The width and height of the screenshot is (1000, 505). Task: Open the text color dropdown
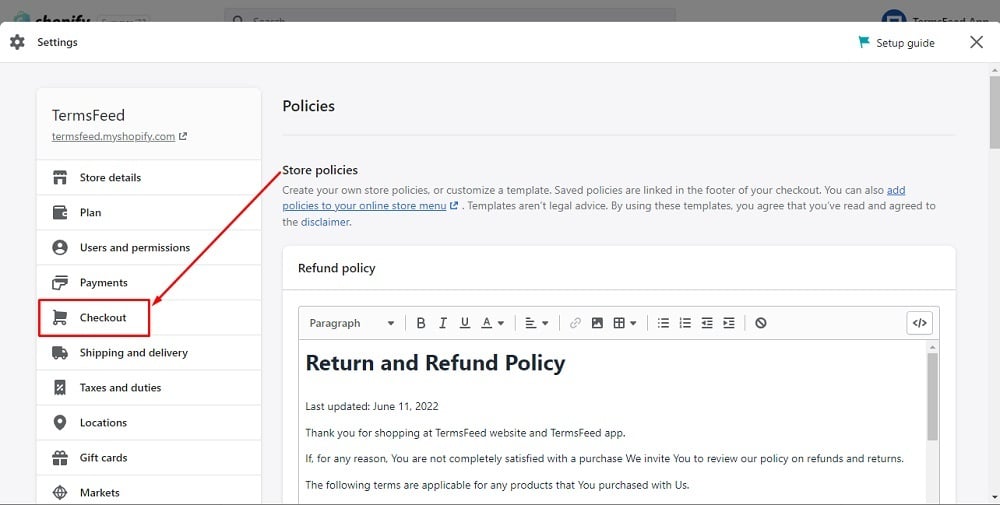[492, 323]
